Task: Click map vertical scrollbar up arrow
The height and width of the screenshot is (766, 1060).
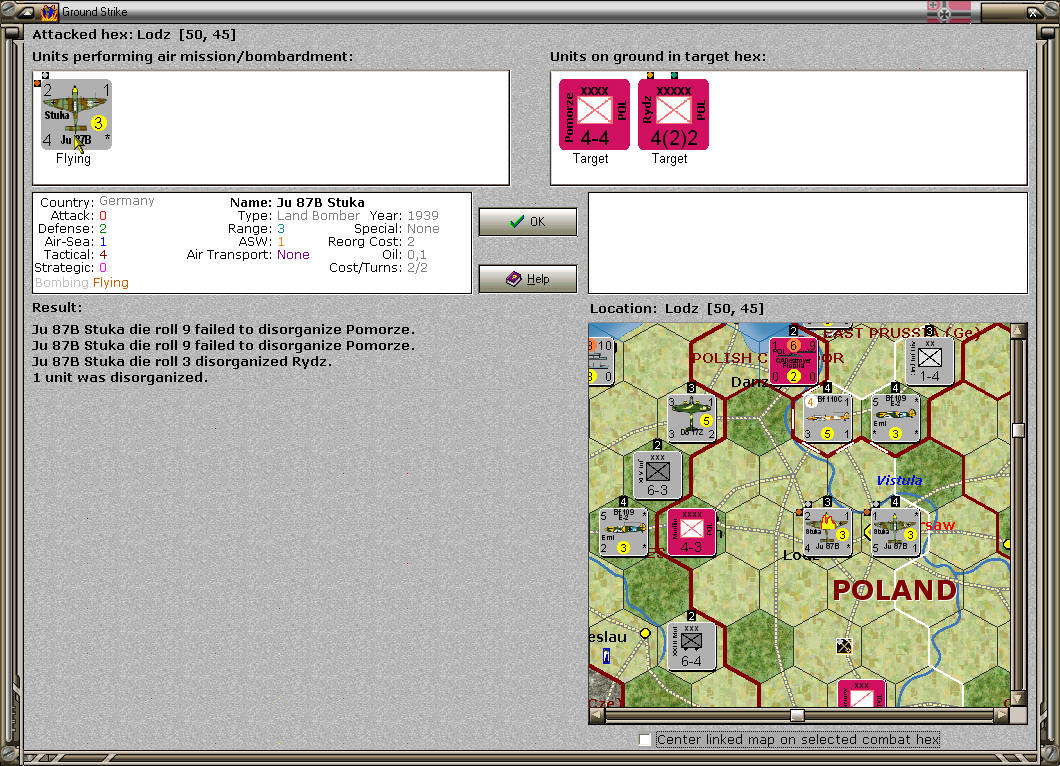Action: (x=1018, y=331)
